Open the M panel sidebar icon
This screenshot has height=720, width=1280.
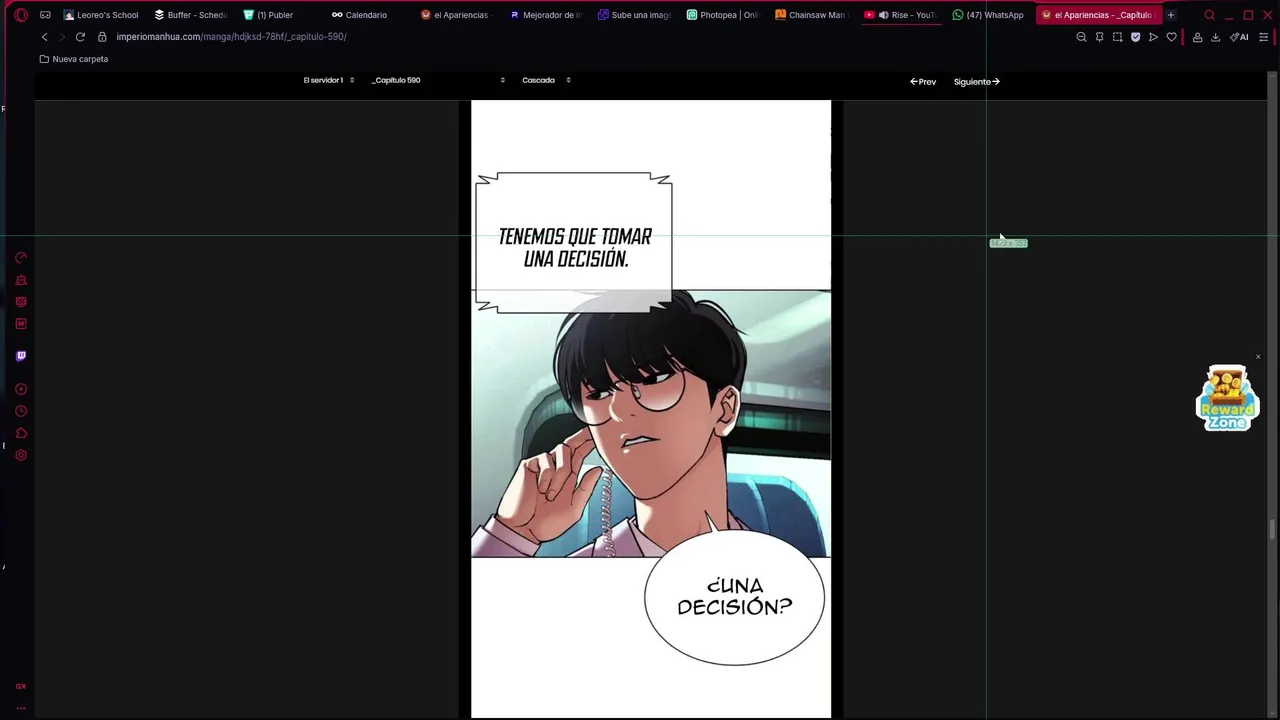click(21, 323)
